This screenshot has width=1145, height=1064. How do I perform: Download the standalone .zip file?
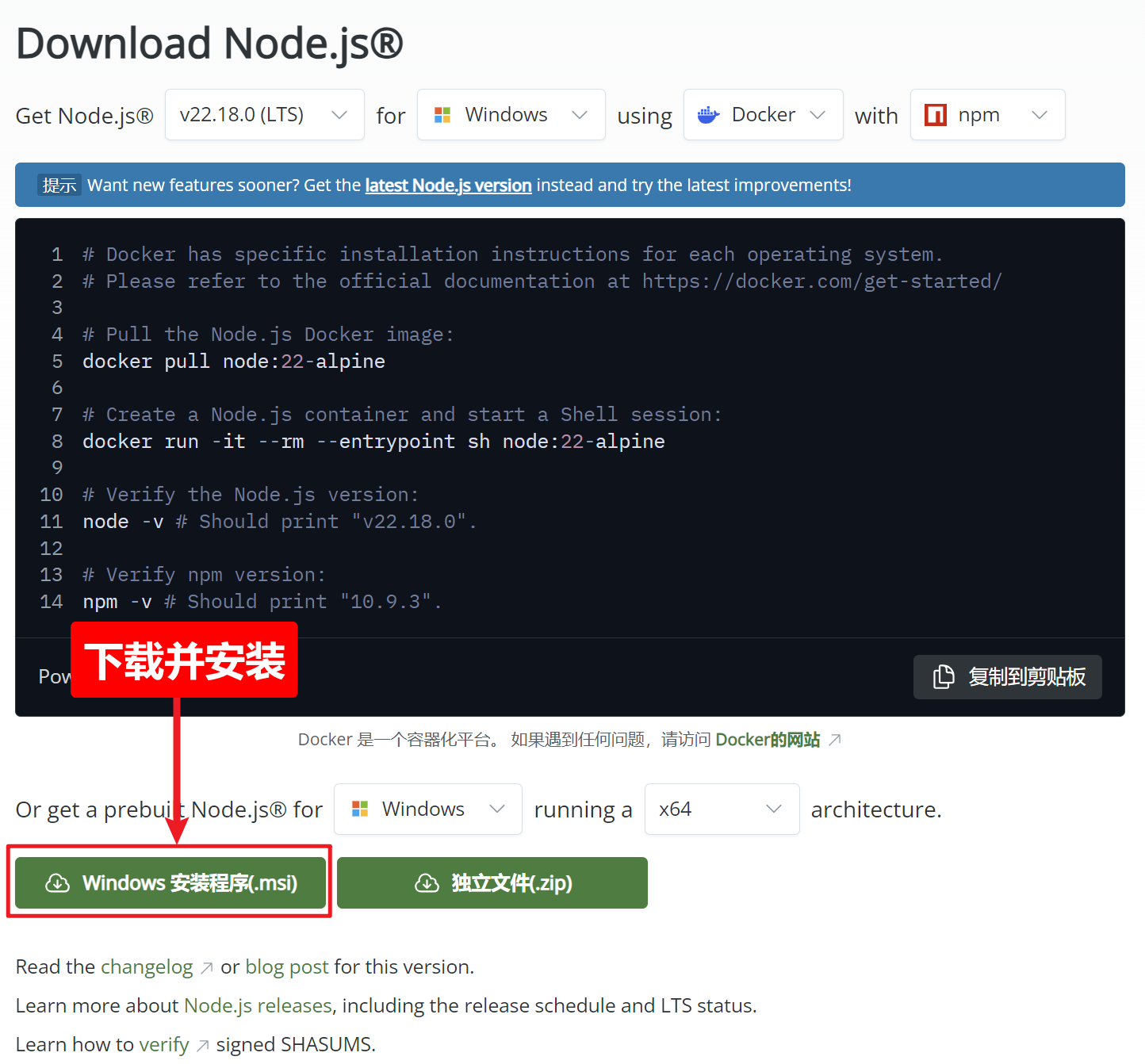click(492, 883)
